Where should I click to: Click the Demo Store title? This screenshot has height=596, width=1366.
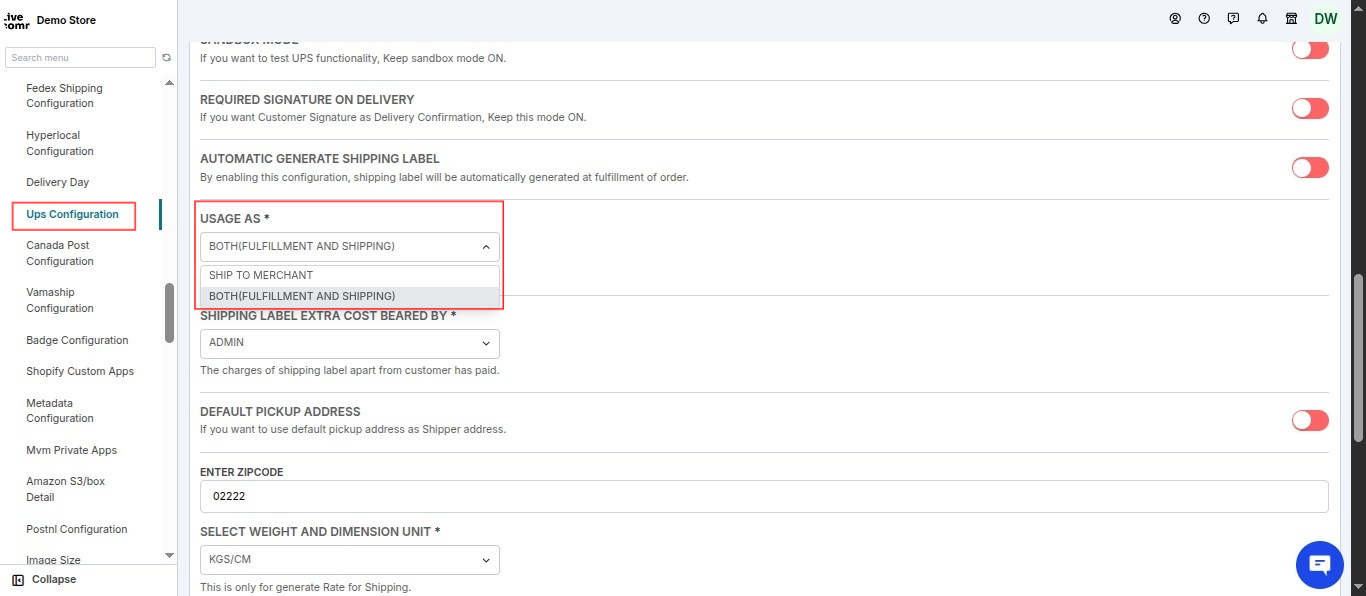66,20
